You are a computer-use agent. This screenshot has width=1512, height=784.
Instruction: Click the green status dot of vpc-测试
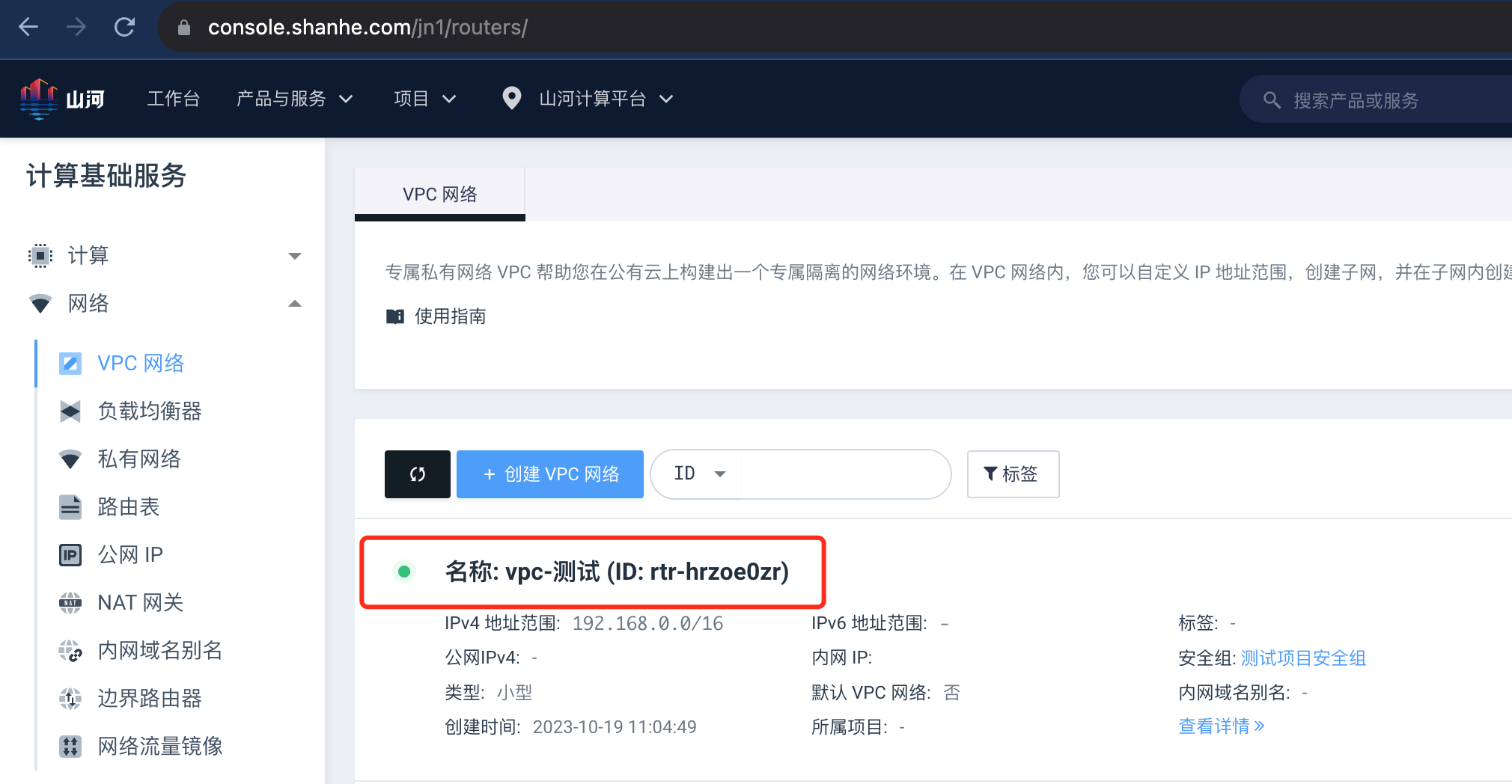click(x=404, y=572)
